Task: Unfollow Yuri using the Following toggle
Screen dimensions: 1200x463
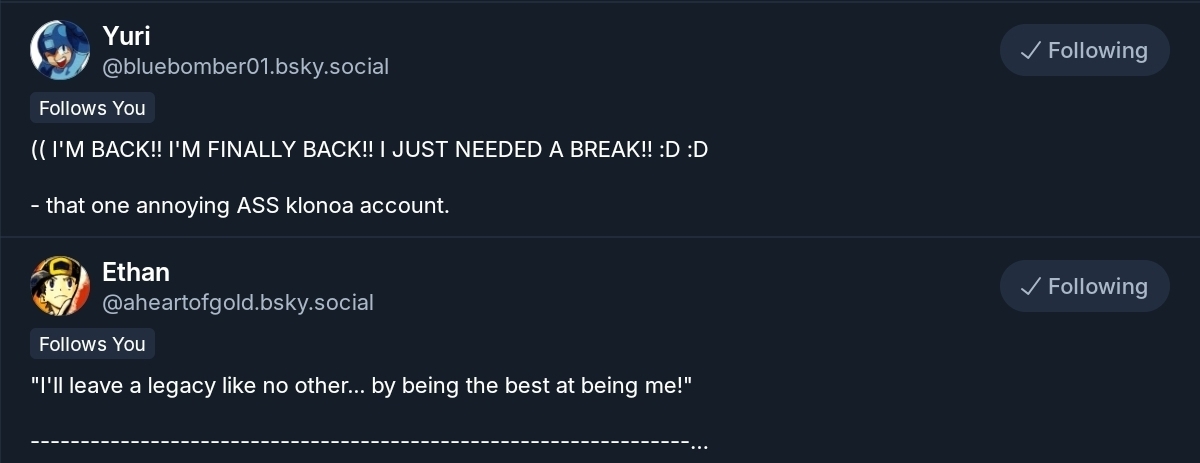Action: 1084,51
